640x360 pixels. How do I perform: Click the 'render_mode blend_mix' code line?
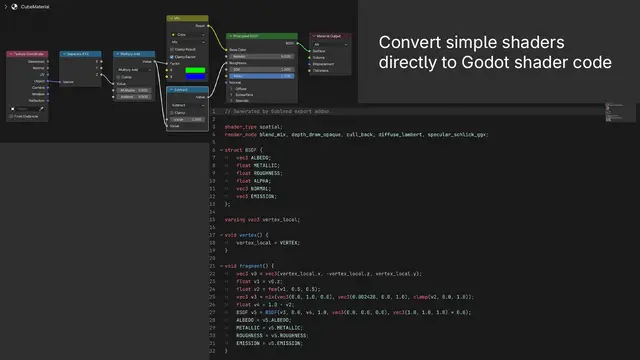coord(356,135)
